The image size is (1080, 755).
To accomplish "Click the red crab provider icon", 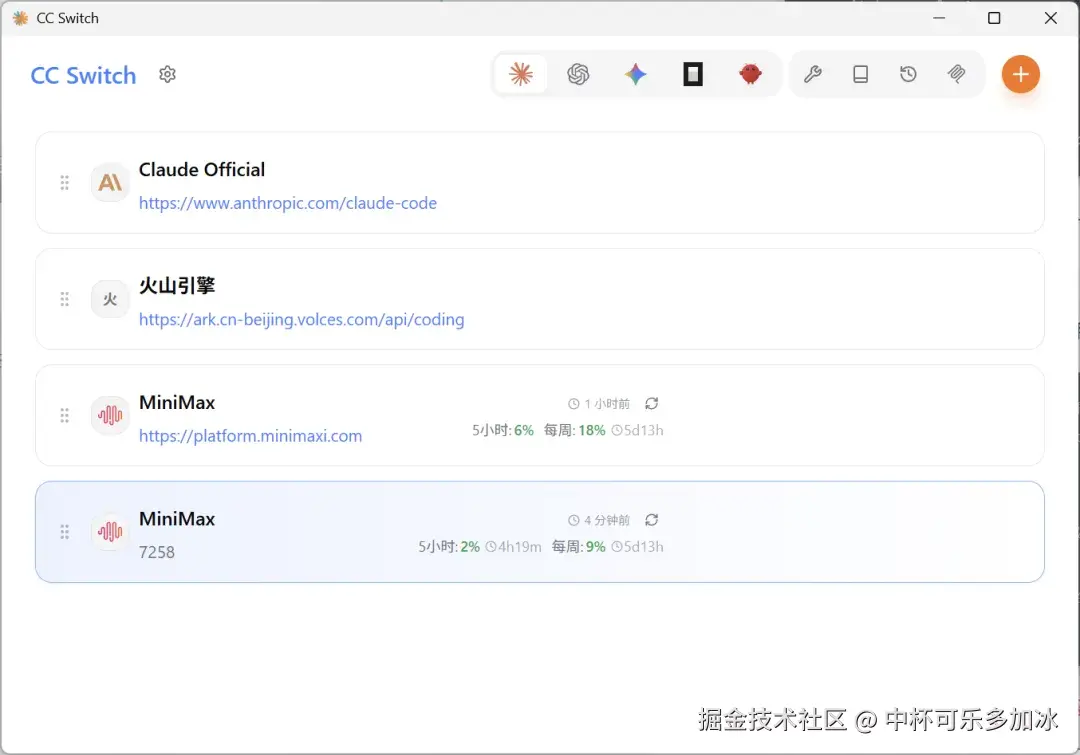I will coord(750,74).
